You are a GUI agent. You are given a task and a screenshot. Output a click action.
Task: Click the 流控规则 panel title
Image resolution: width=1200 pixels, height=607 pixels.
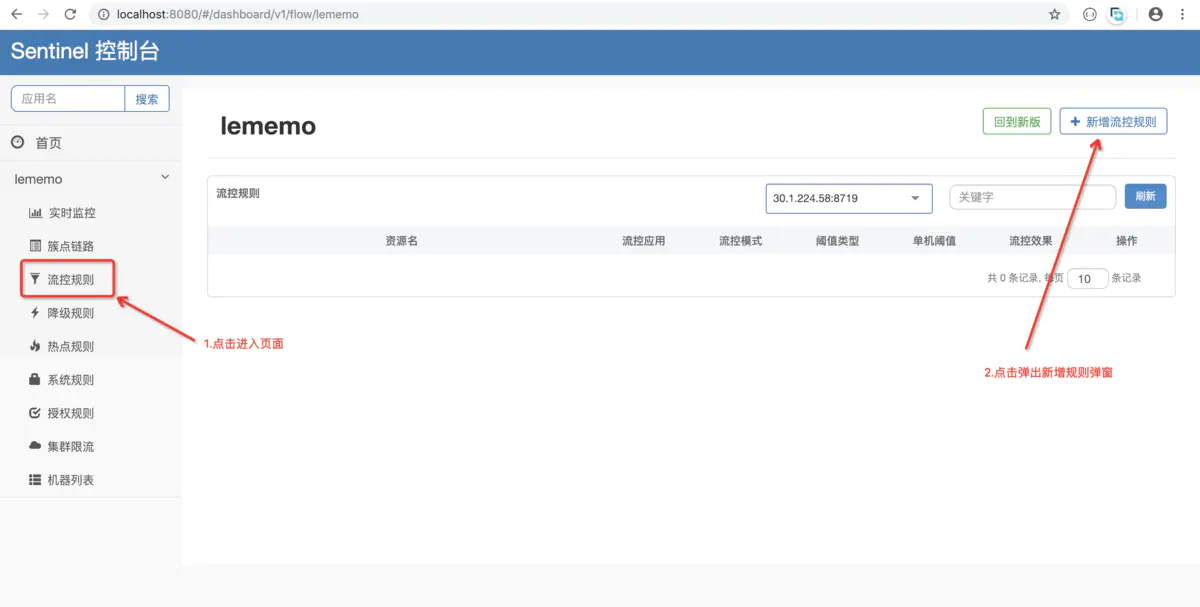(238, 193)
